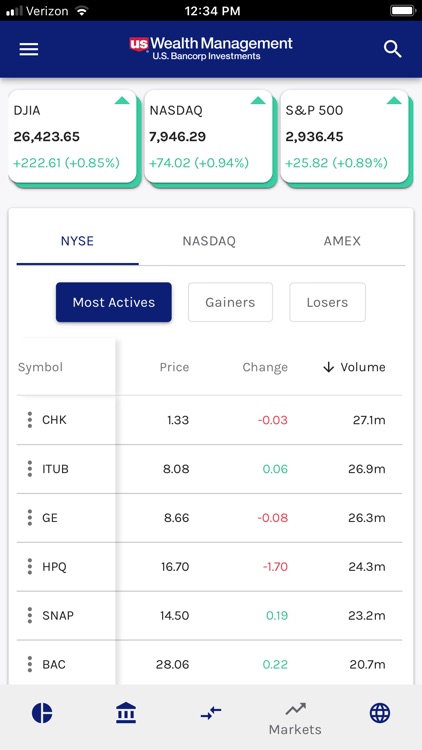Tap the 0.06 change value

click(275, 469)
